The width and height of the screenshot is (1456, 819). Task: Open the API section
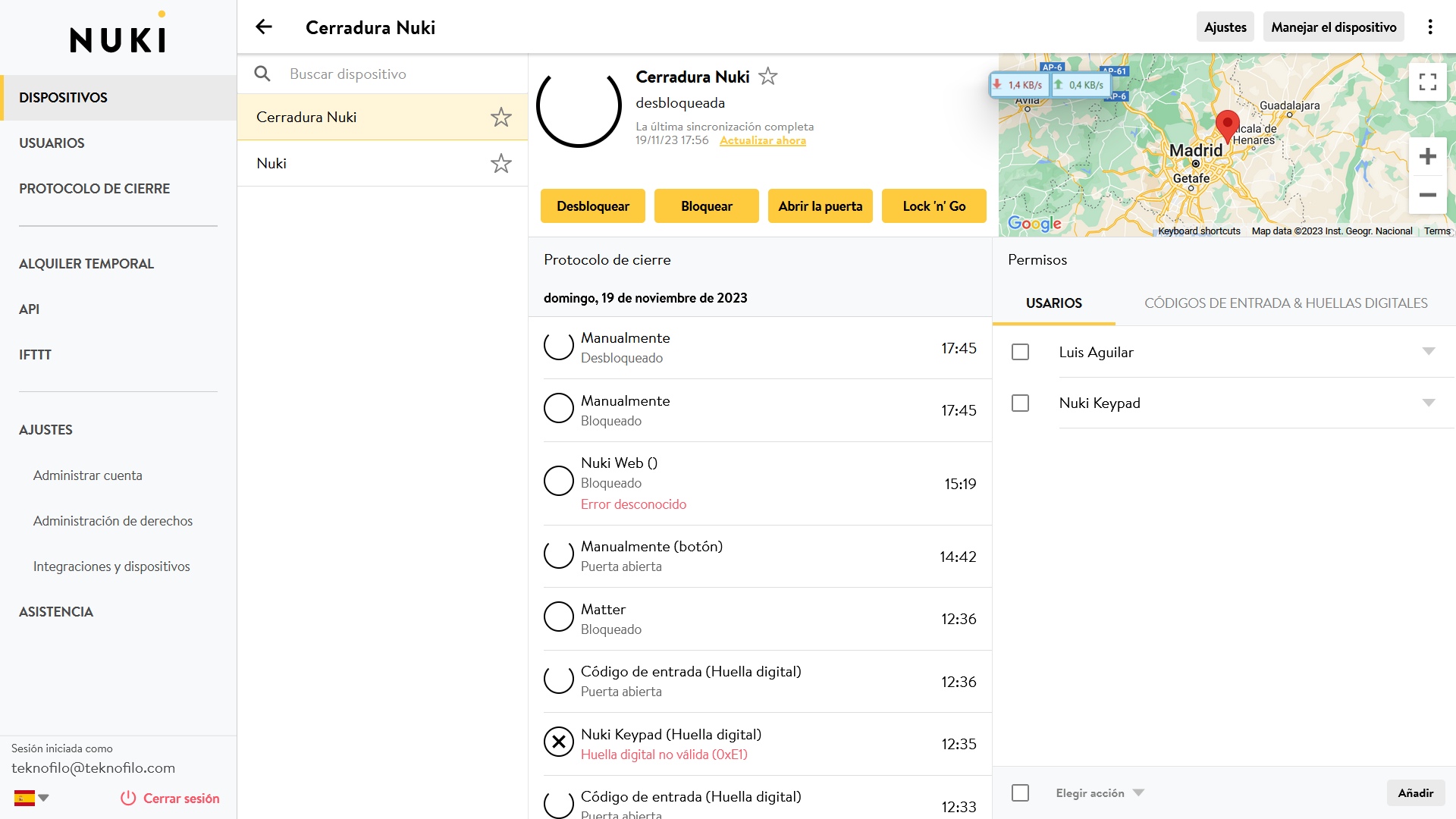coord(118,309)
